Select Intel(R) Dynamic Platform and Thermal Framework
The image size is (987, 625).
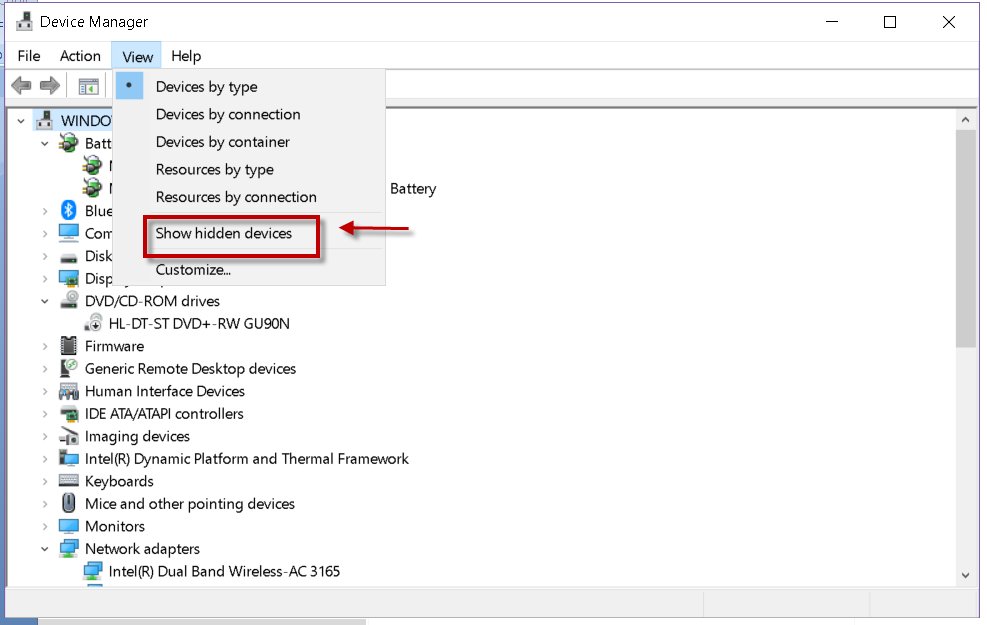pos(246,458)
